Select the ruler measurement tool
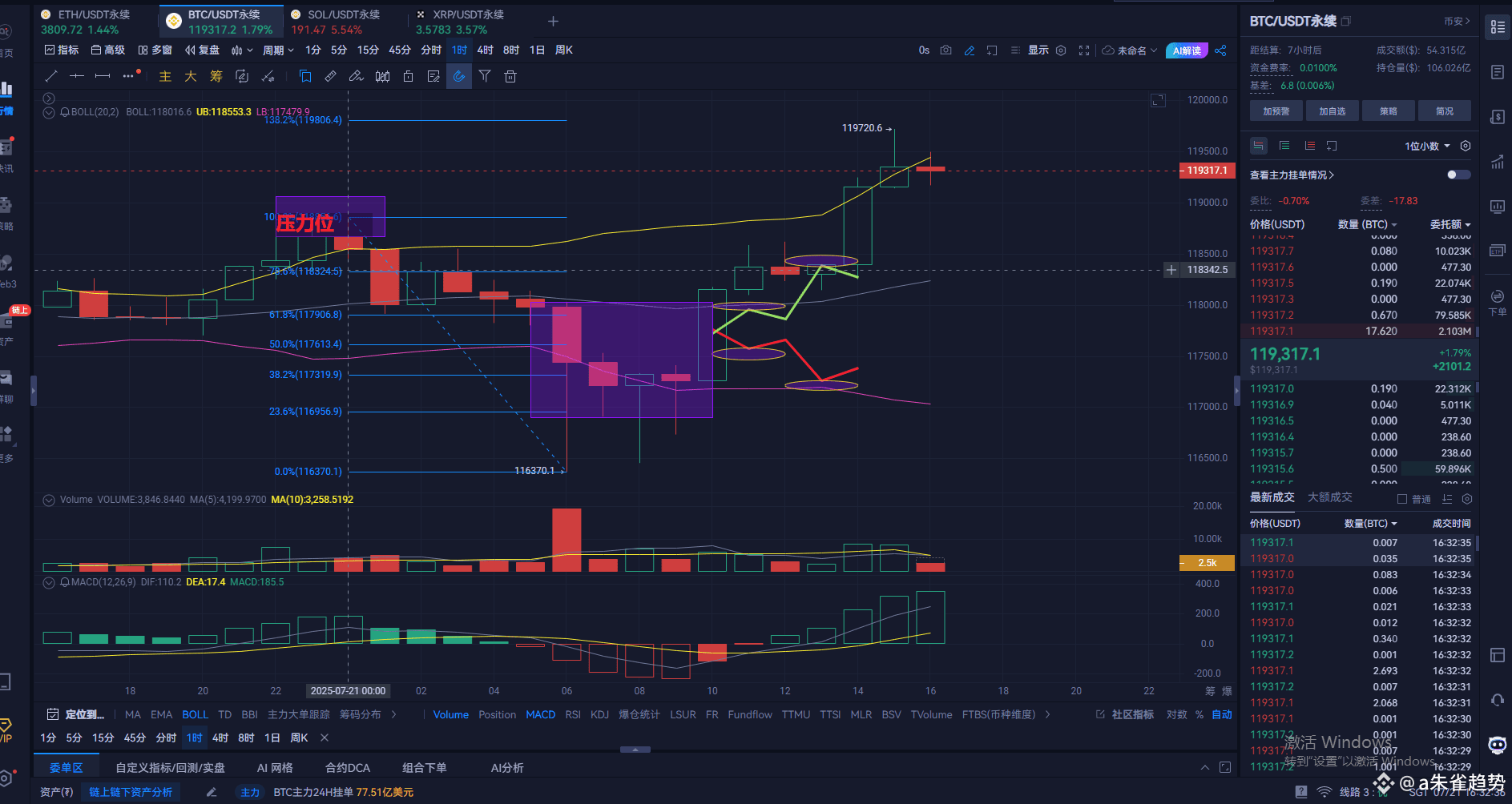 331,76
